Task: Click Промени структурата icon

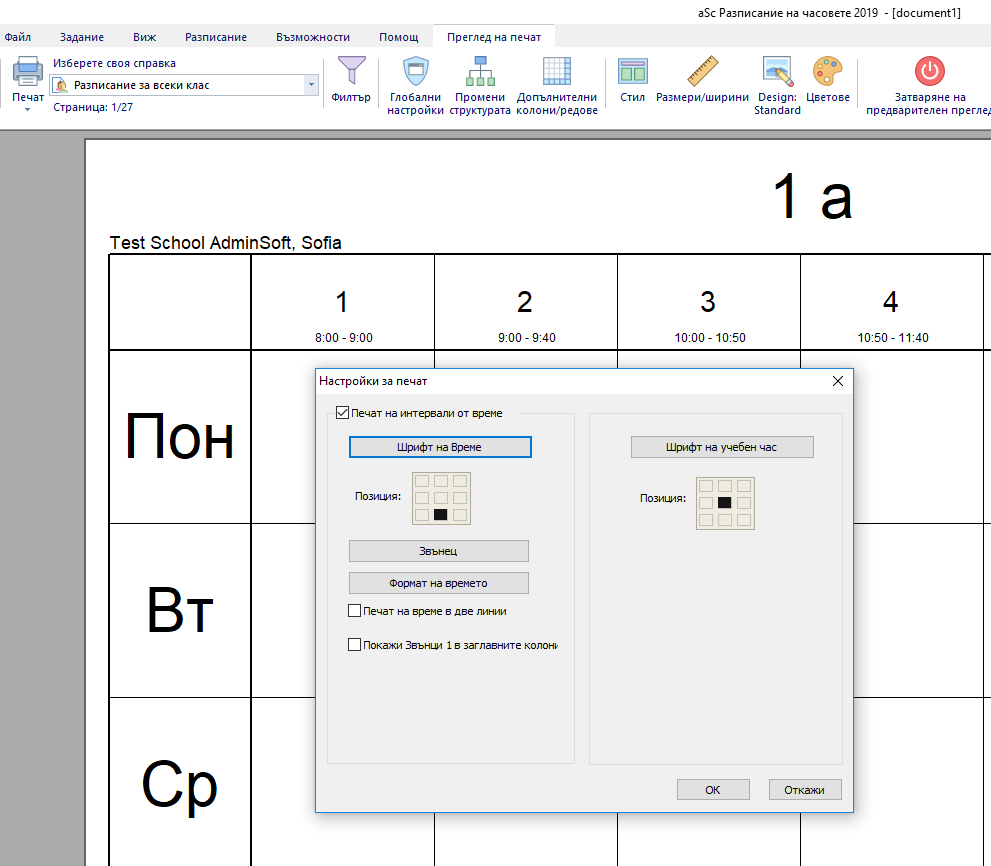Action: pos(480,72)
